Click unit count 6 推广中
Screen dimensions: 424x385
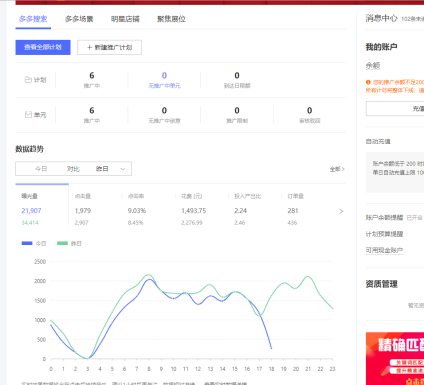point(92,115)
